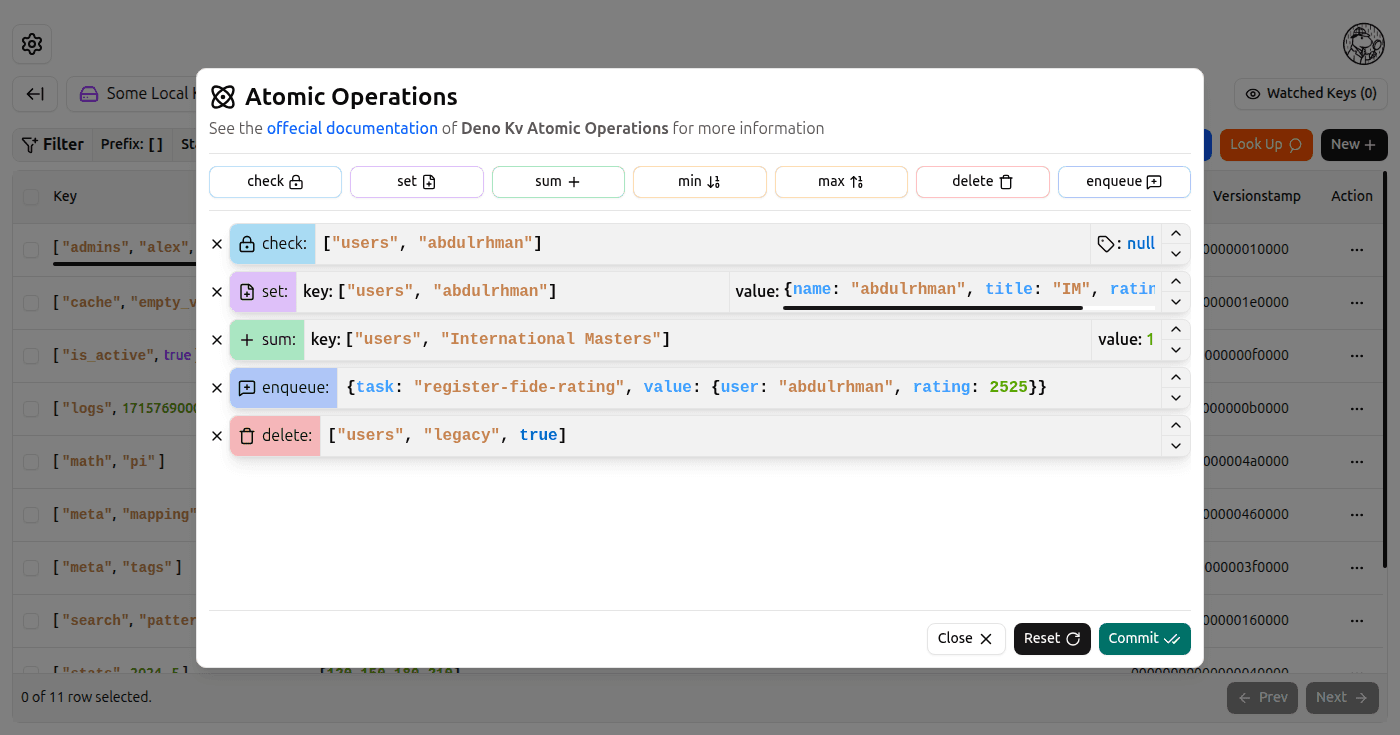The height and width of the screenshot is (735, 1400).
Task: Select the logs row checkbox
Action: click(x=31, y=408)
